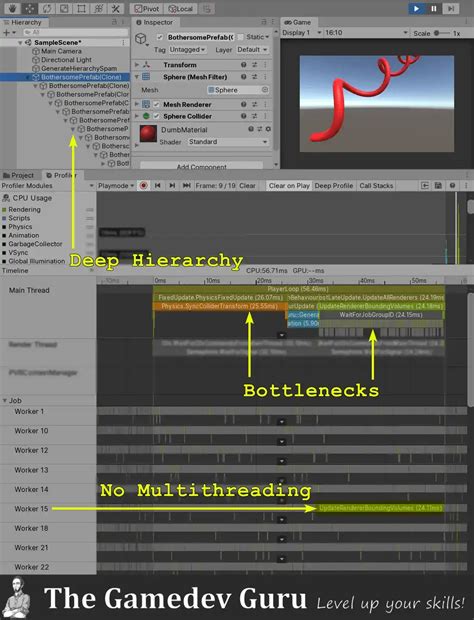
Task: Open the Shader Standard dropdown
Action: pos(228,142)
